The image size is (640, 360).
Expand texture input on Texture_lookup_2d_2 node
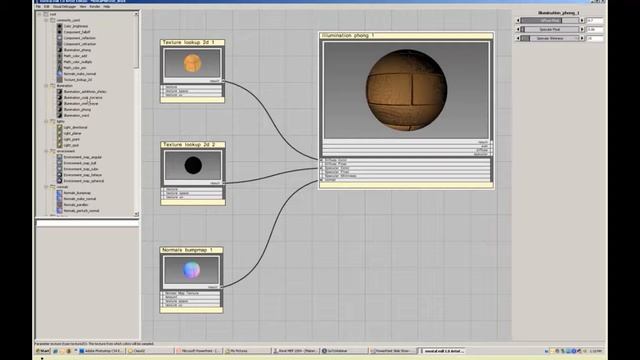pyautogui.click(x=163, y=189)
